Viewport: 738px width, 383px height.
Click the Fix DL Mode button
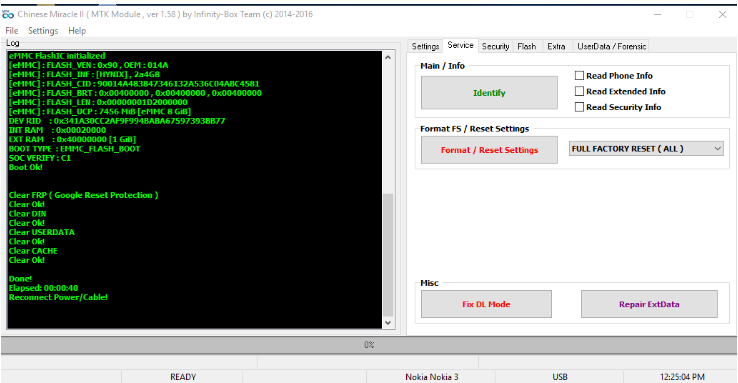click(486, 304)
